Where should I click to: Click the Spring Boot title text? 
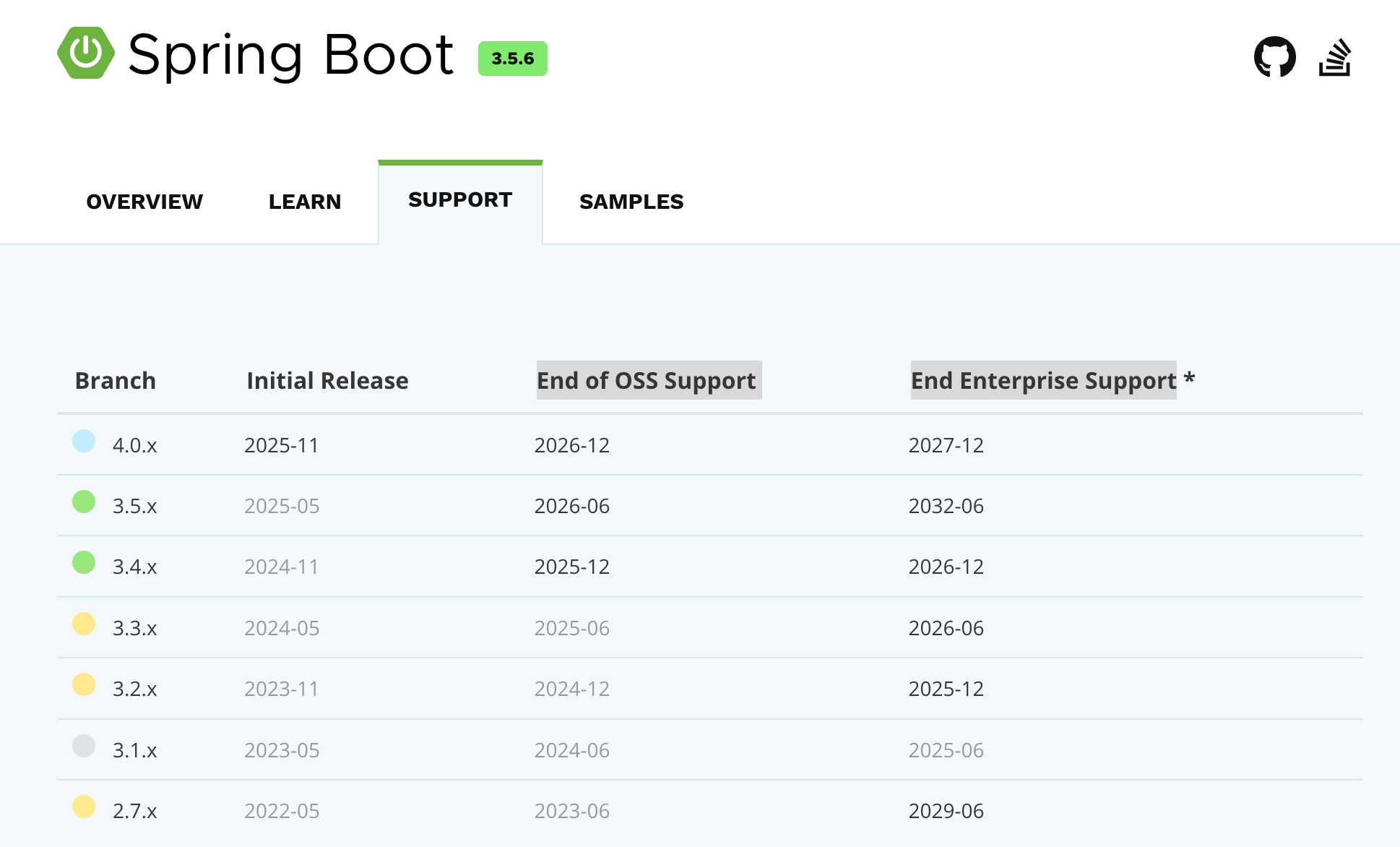pos(290,55)
